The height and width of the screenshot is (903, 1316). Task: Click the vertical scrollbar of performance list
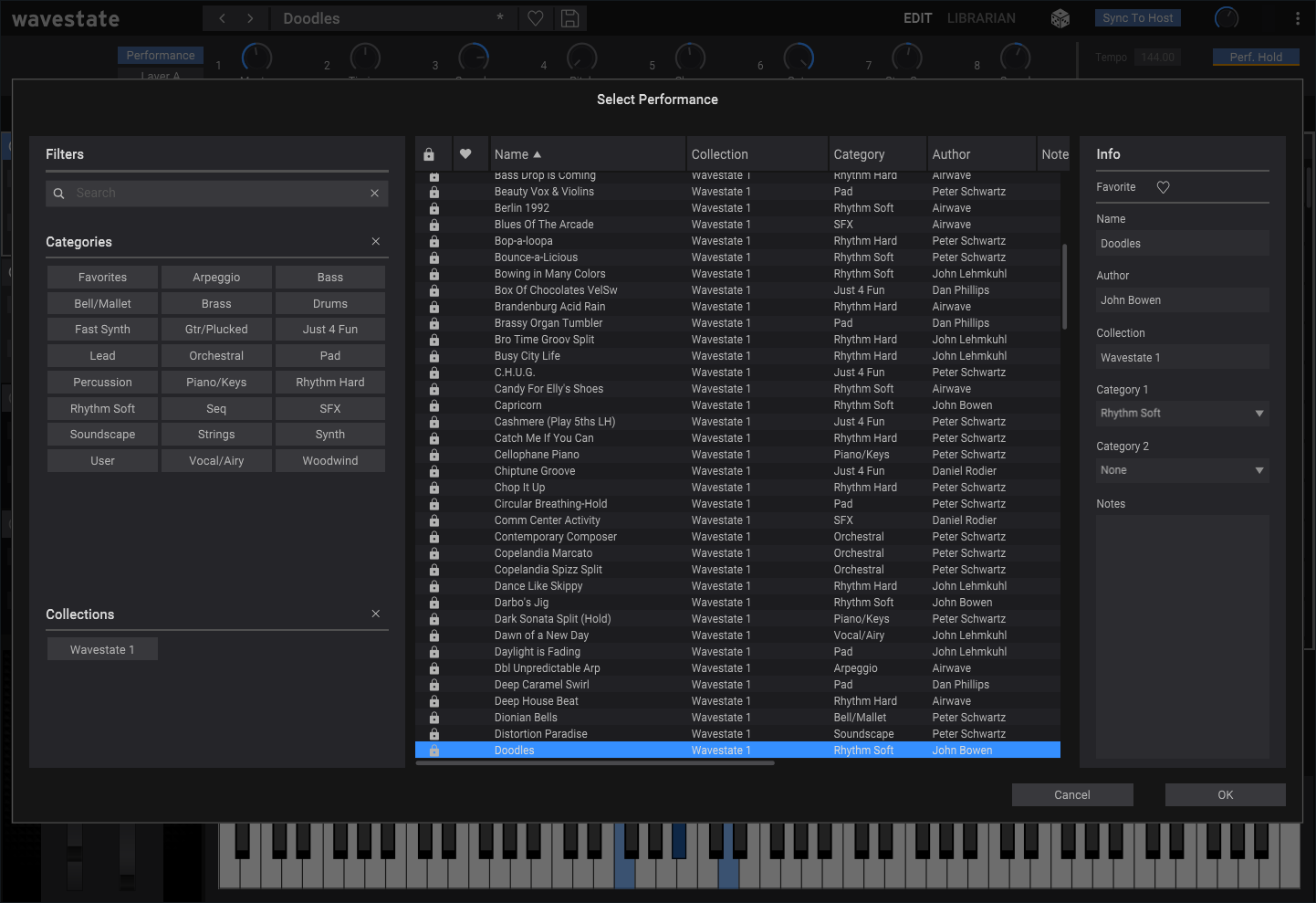point(1065,287)
